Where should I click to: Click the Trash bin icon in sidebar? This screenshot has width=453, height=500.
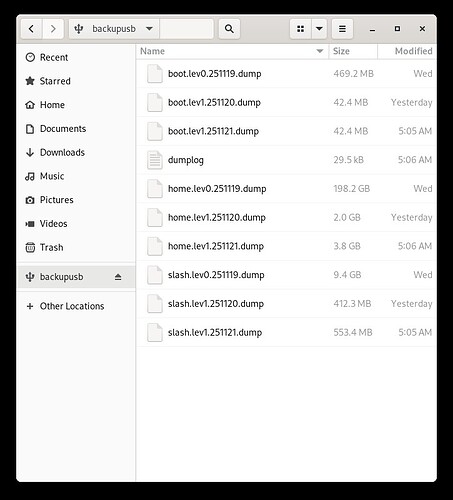pyautogui.click(x=30, y=248)
